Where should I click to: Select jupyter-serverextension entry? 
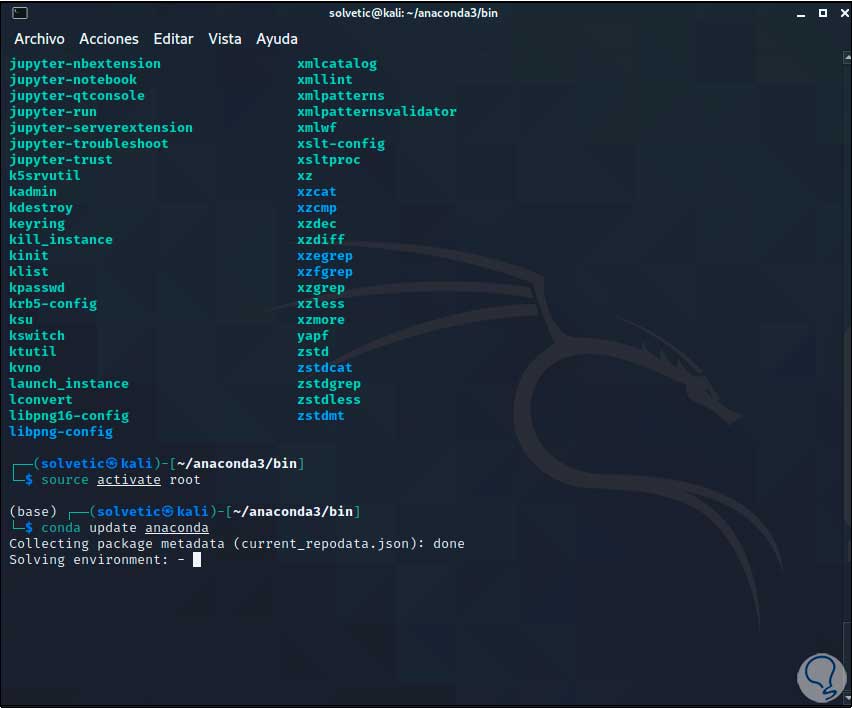point(101,128)
